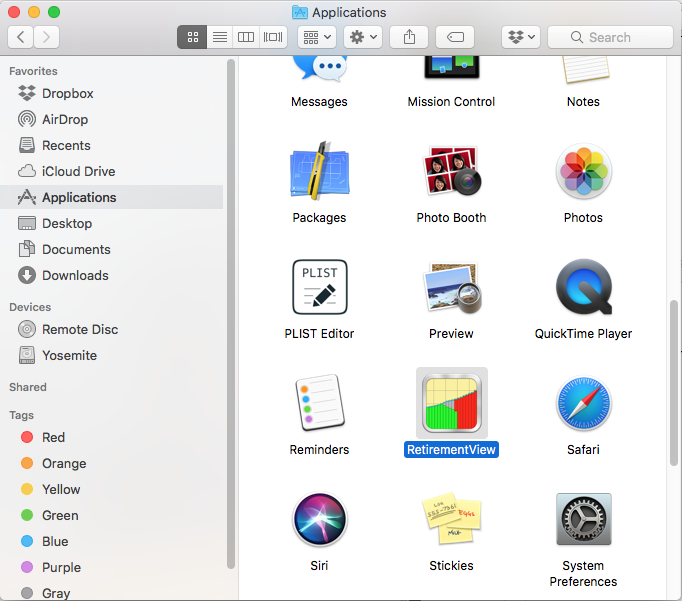This screenshot has height=601, width=682.
Task: Open Desktop in the sidebar
Action: (x=112, y=224)
